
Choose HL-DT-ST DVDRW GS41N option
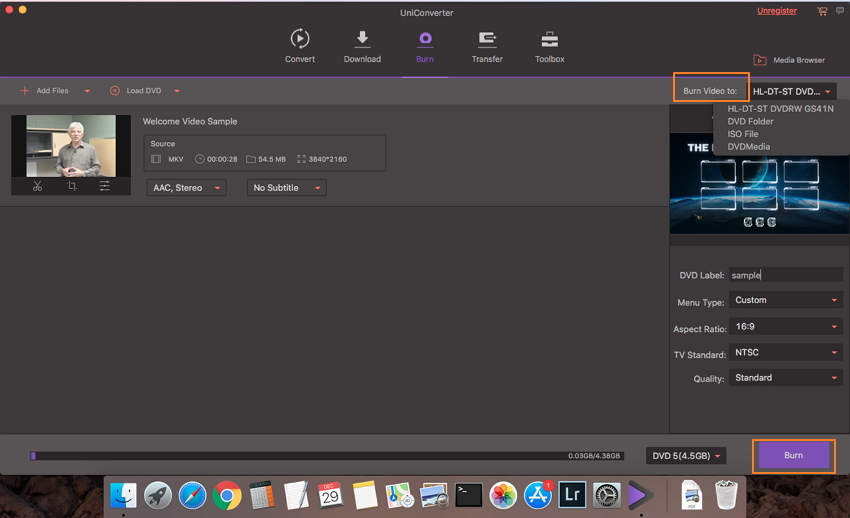[780, 109]
